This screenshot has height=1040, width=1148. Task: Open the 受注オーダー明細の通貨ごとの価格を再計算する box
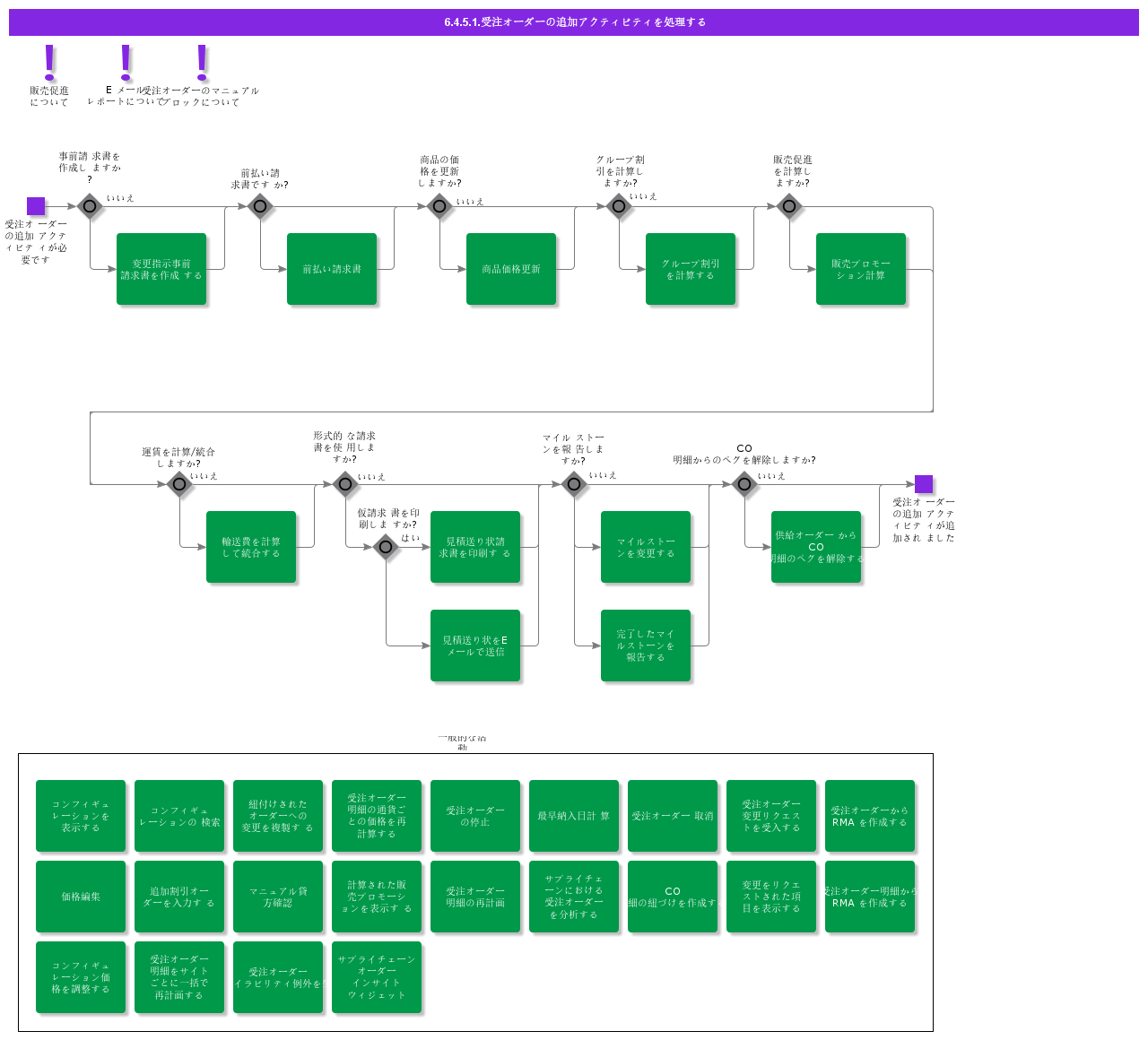pyautogui.click(x=377, y=816)
